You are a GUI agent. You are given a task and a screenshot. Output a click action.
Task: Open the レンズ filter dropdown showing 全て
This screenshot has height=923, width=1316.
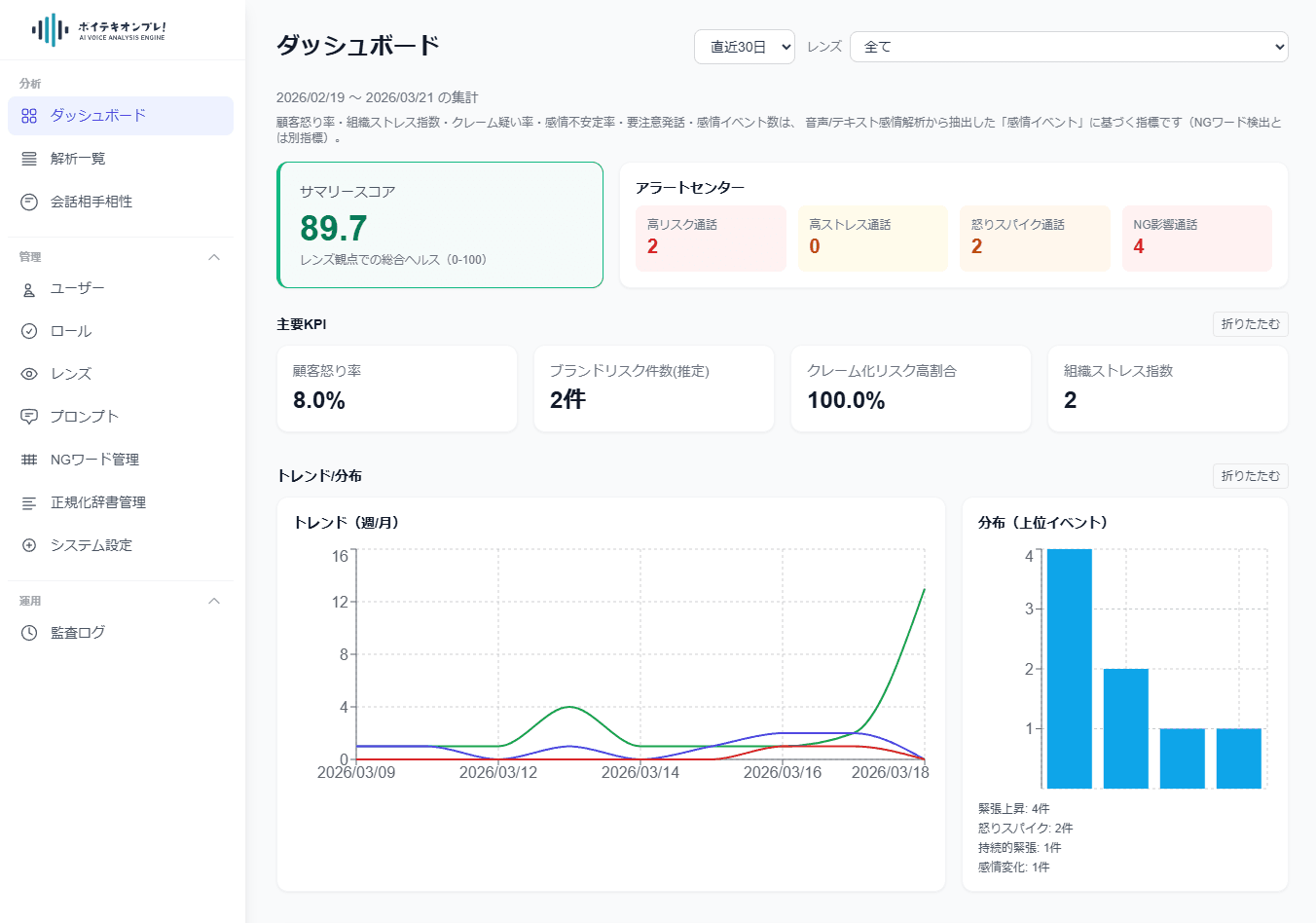pyautogui.click(x=1069, y=46)
